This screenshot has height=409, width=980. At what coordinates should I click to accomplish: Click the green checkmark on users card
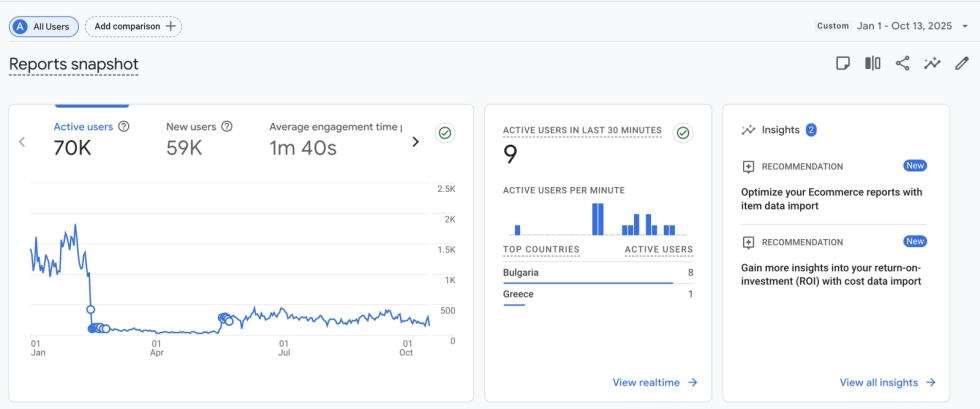(444, 133)
